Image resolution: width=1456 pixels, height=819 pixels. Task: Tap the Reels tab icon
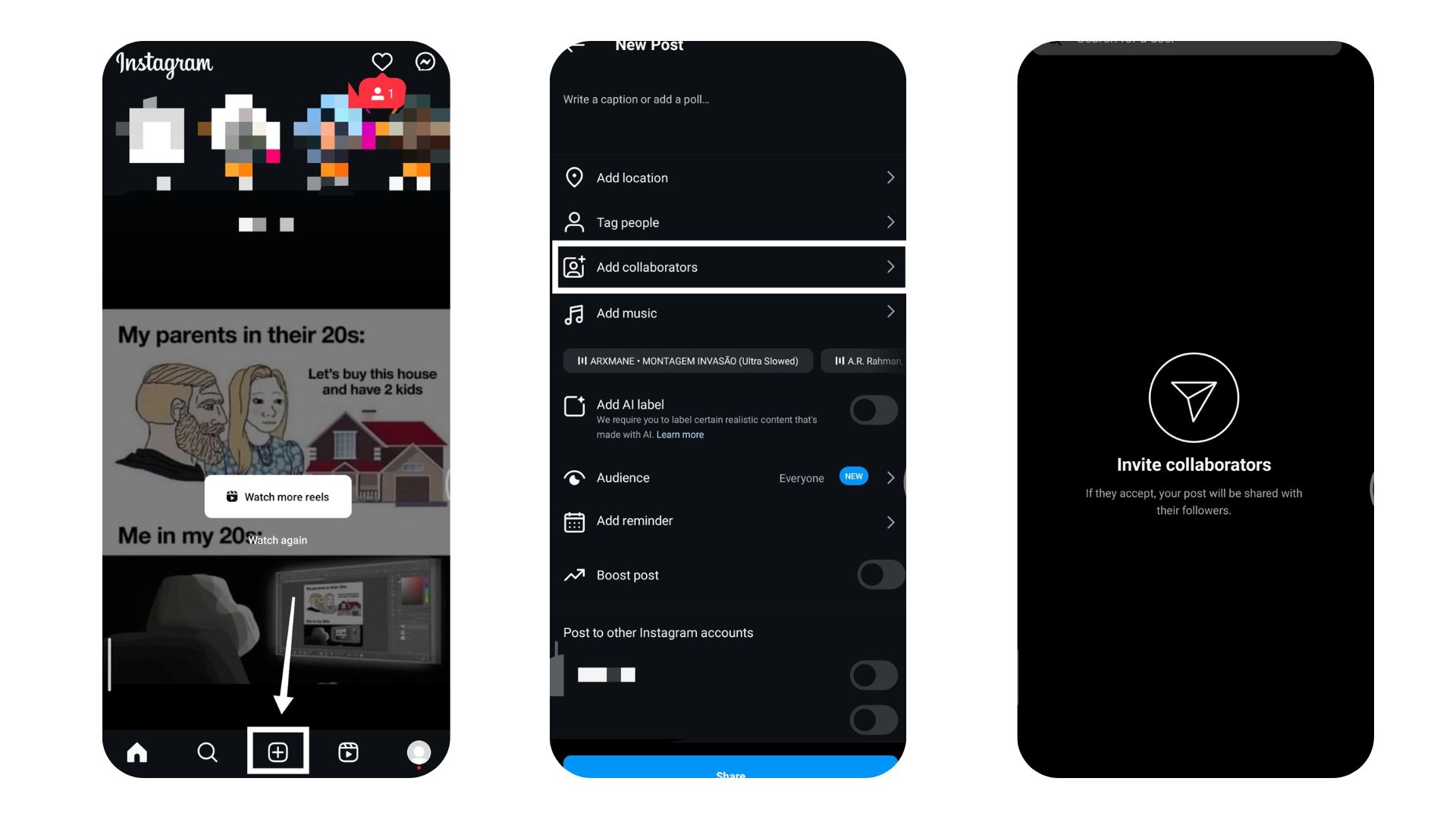coord(349,751)
